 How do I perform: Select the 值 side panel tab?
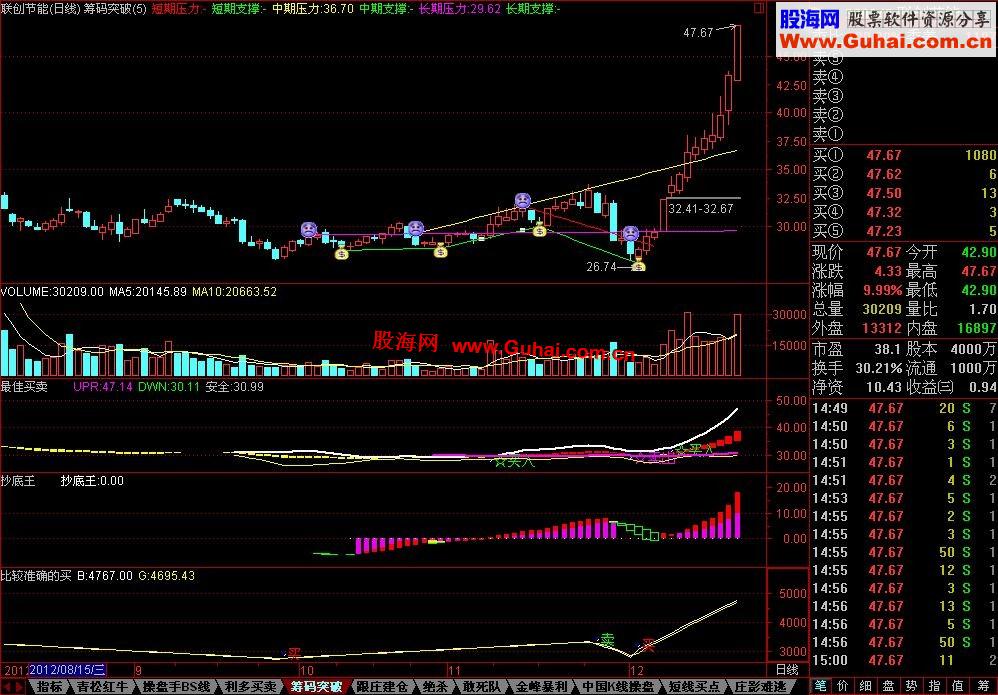[x=957, y=687]
